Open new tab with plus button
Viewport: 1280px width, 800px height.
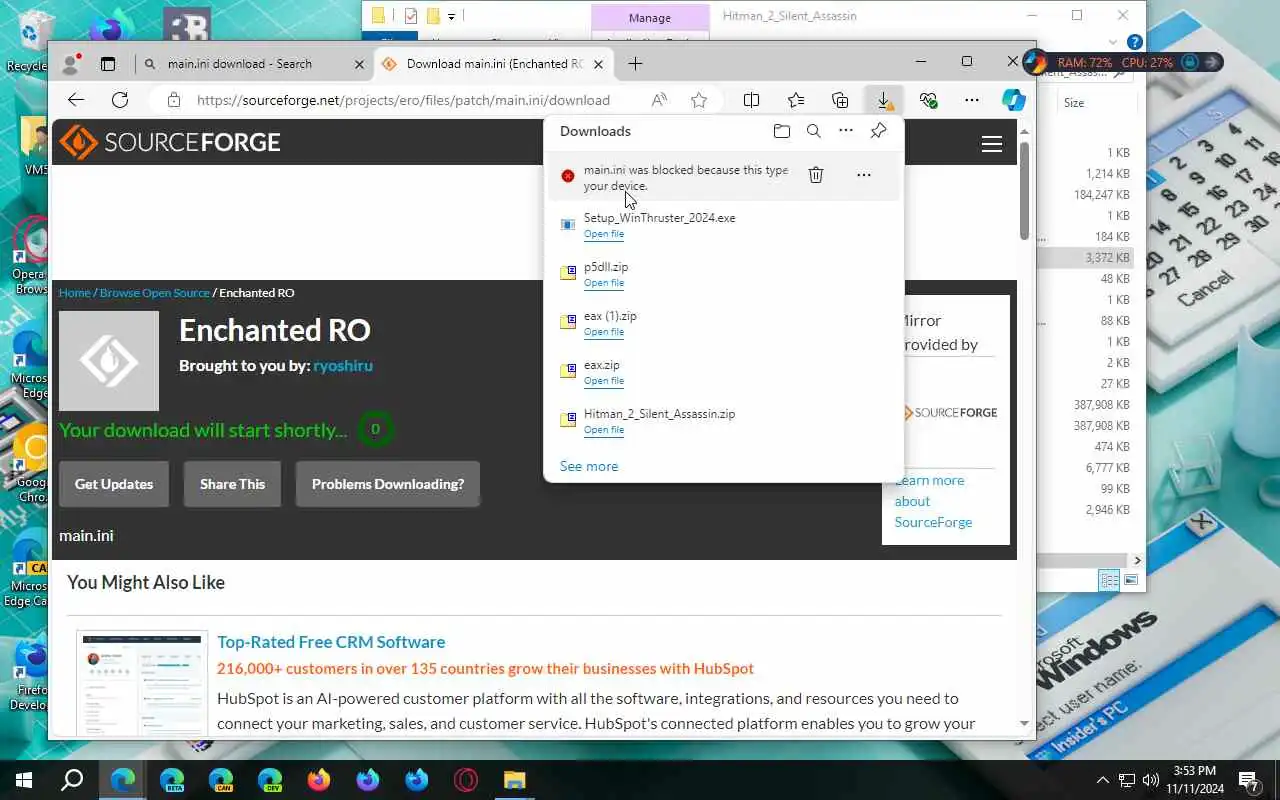tap(635, 64)
